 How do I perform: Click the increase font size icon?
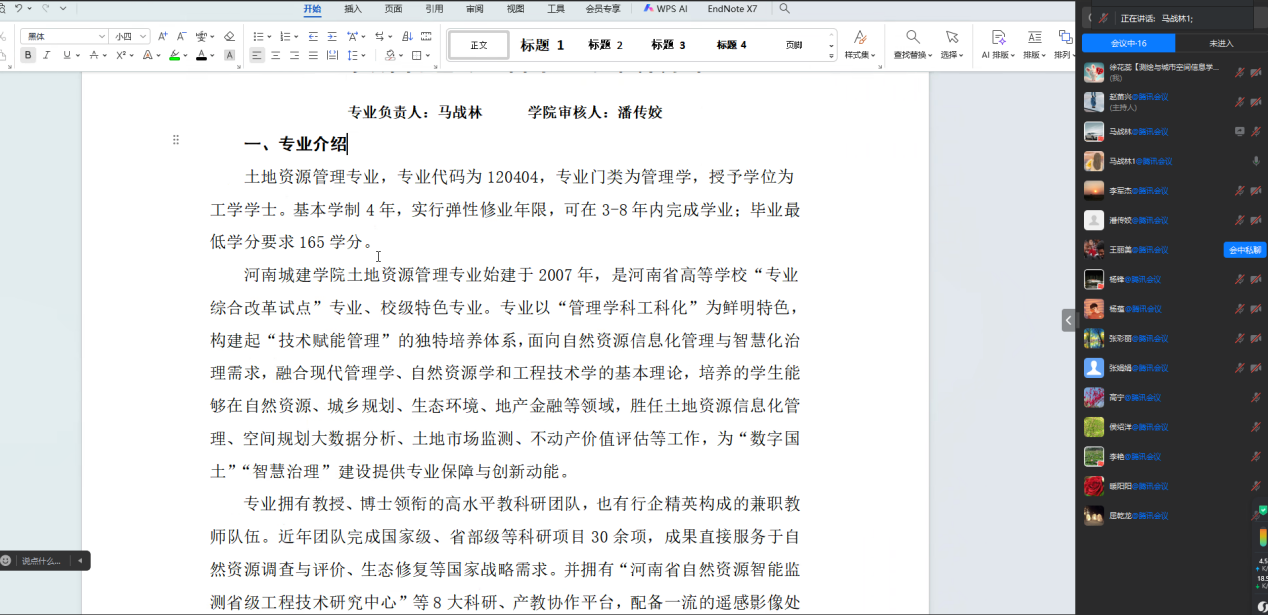pyautogui.click(x=163, y=36)
